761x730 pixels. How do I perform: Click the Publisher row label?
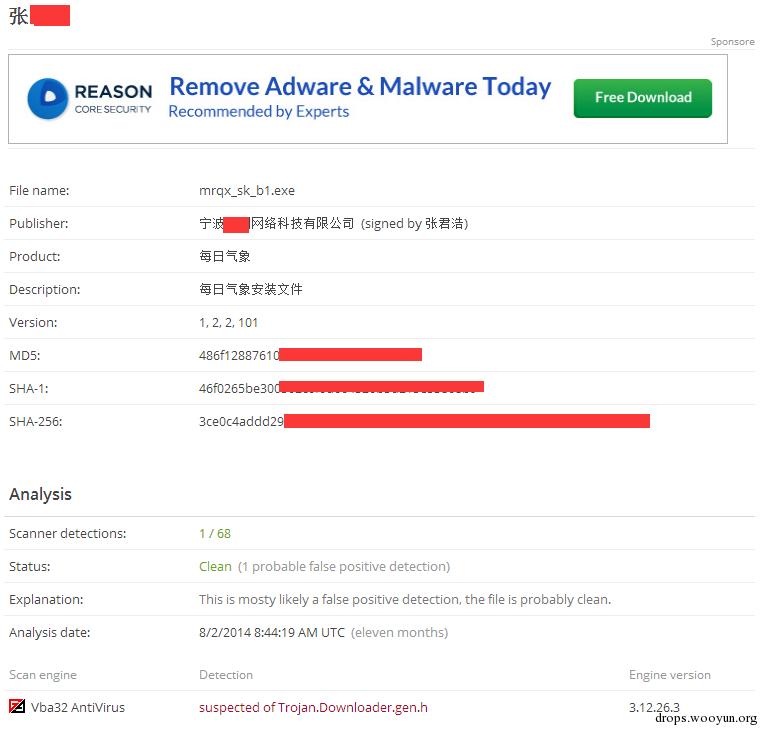point(39,223)
